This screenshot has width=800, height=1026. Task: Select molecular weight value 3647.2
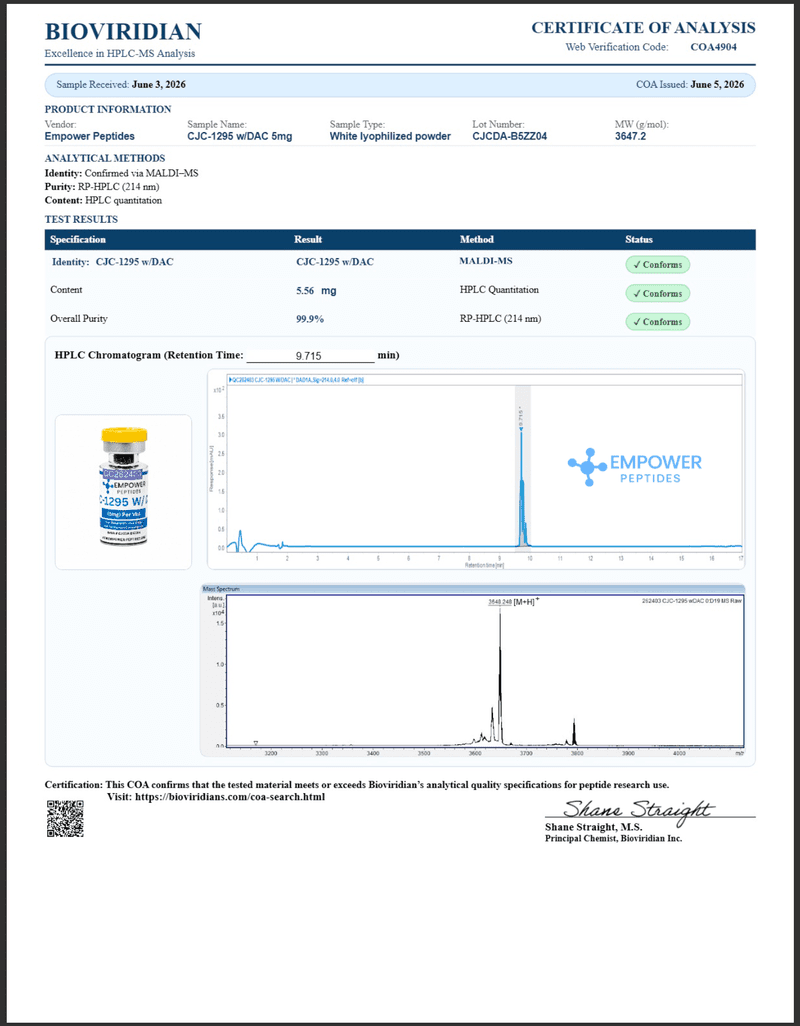tap(631, 136)
